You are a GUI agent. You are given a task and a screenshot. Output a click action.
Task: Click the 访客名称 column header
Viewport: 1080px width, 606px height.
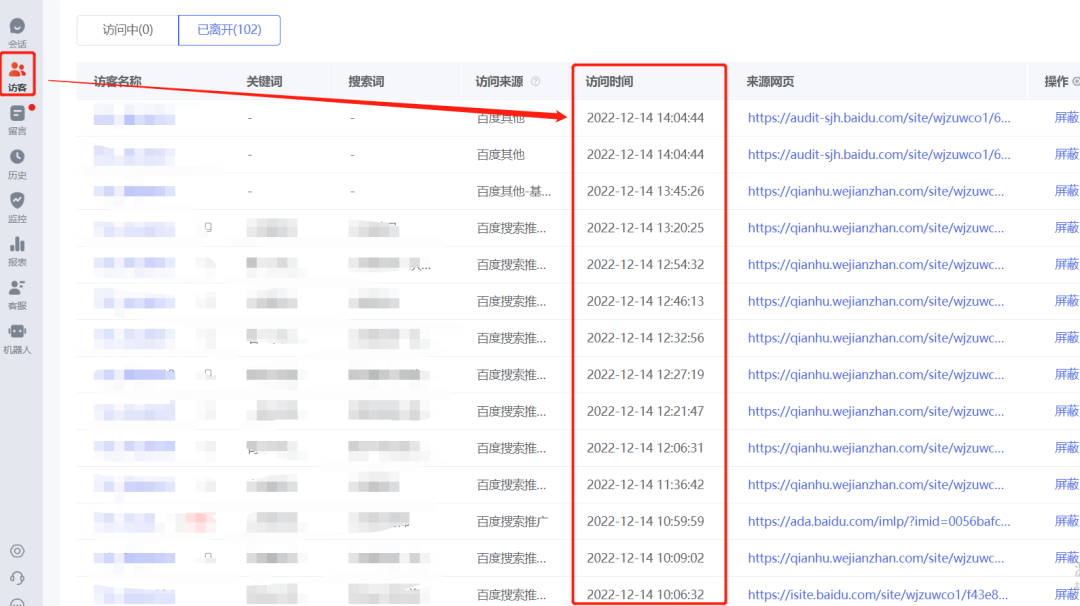(x=118, y=81)
